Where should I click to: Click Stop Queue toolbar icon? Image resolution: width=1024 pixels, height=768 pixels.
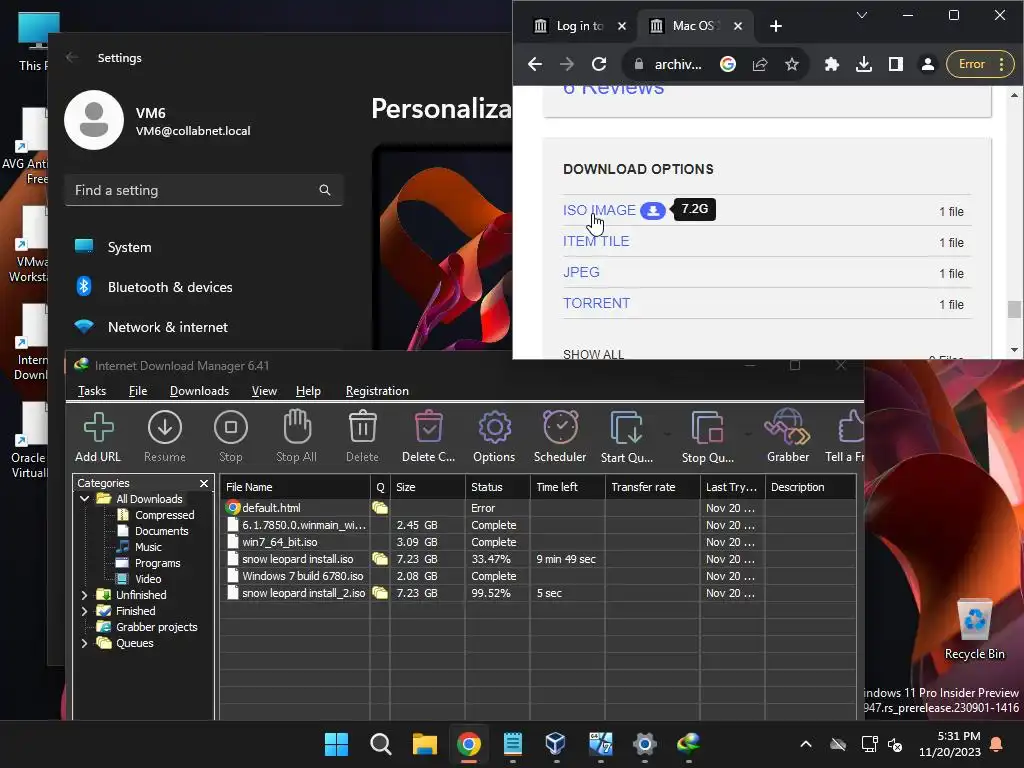[x=707, y=436]
